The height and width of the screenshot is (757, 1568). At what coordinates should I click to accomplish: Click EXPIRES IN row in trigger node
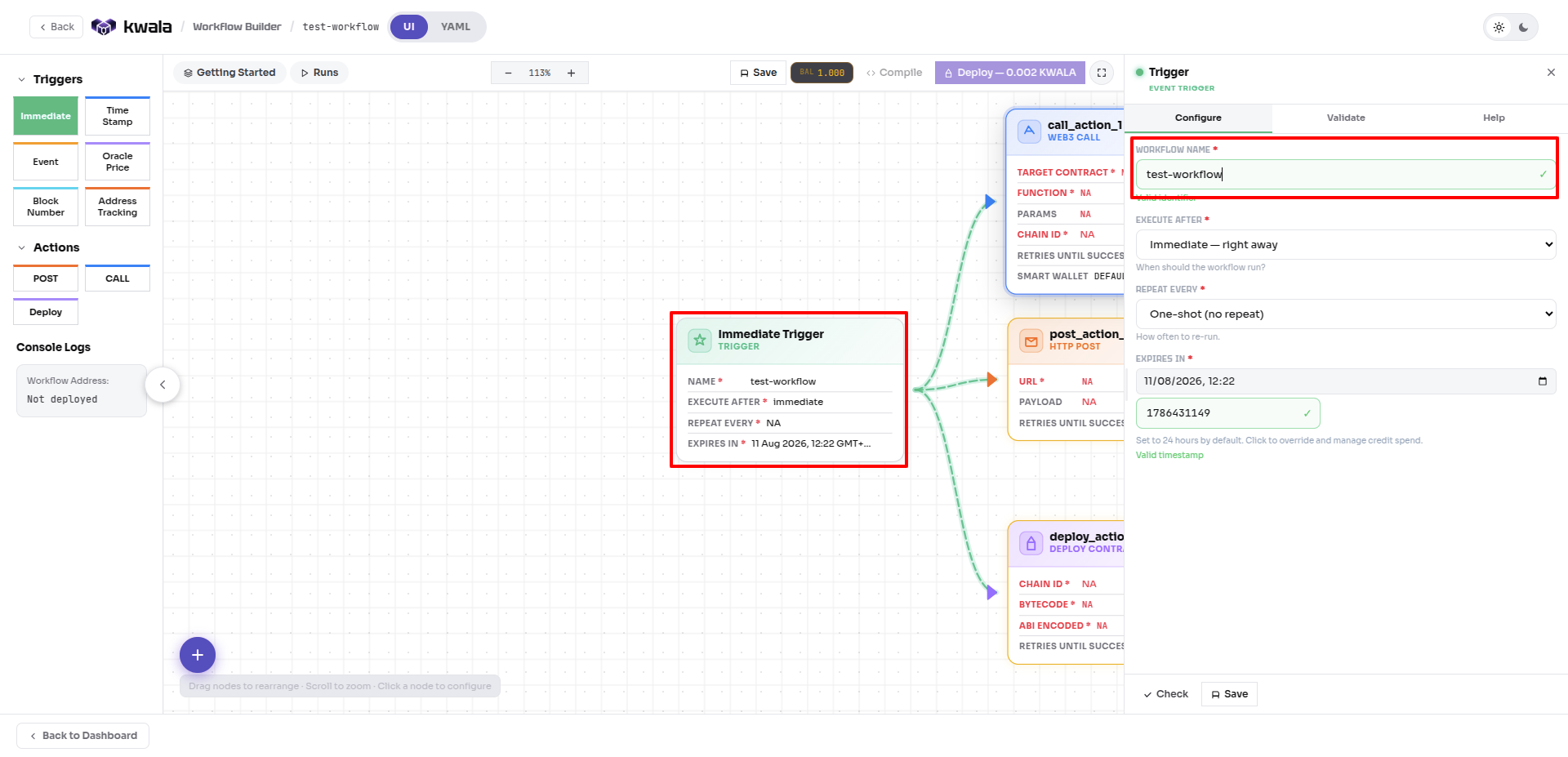(x=790, y=443)
